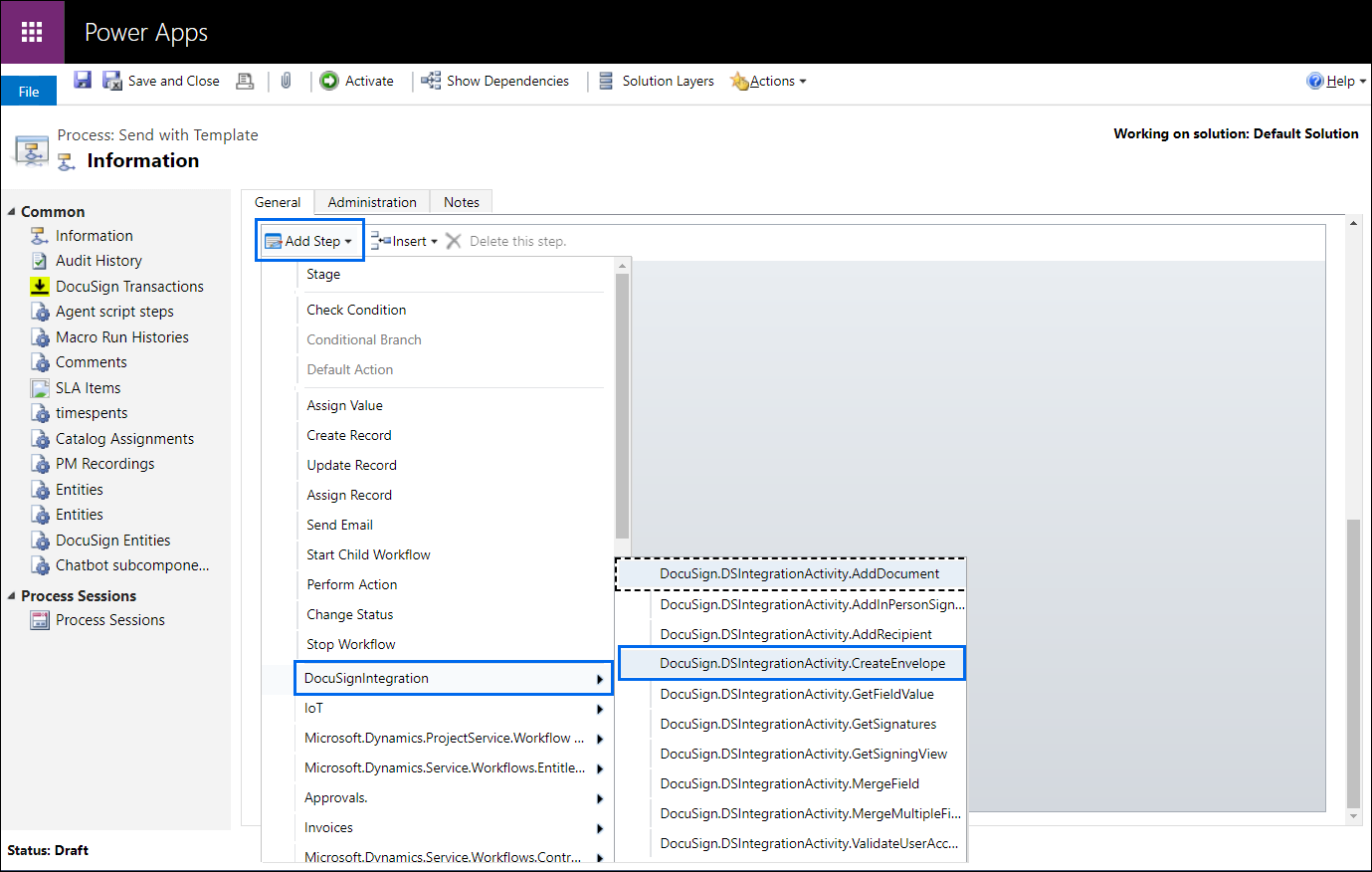
Task: Click the Audit History sidebar icon
Action: [40, 261]
